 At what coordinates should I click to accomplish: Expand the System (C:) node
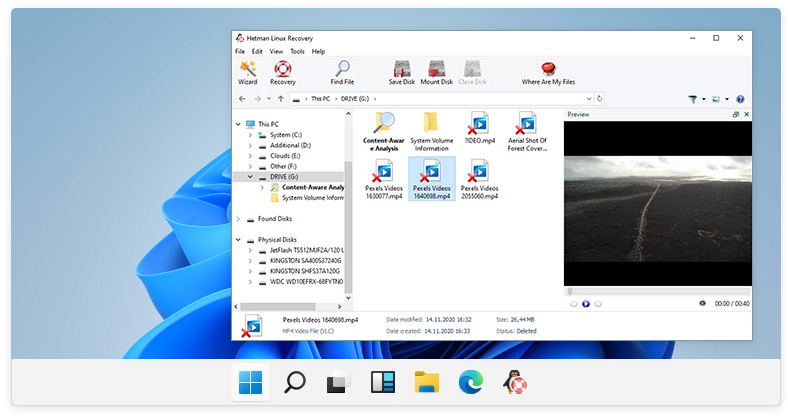click(x=250, y=135)
